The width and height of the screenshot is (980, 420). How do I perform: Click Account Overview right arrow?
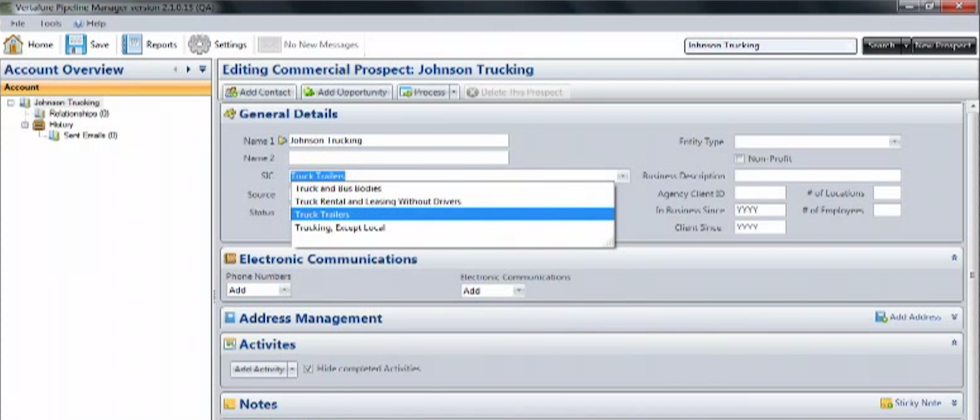tap(188, 69)
